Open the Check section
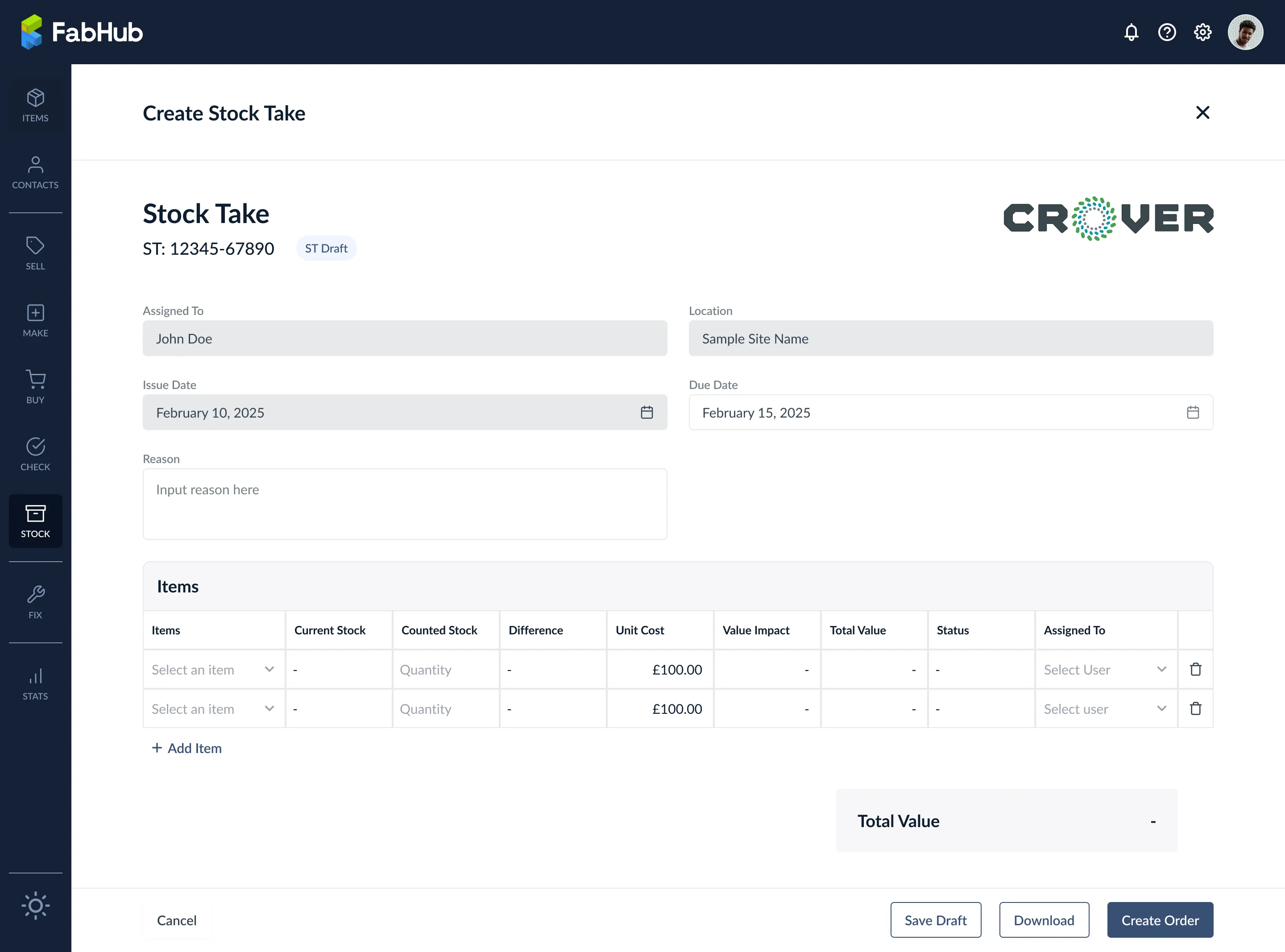 pos(36,454)
